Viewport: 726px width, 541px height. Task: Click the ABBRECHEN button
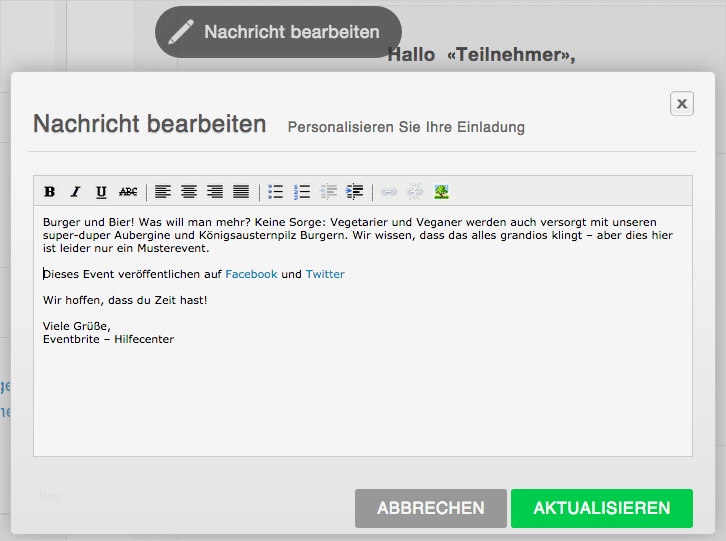tap(431, 508)
